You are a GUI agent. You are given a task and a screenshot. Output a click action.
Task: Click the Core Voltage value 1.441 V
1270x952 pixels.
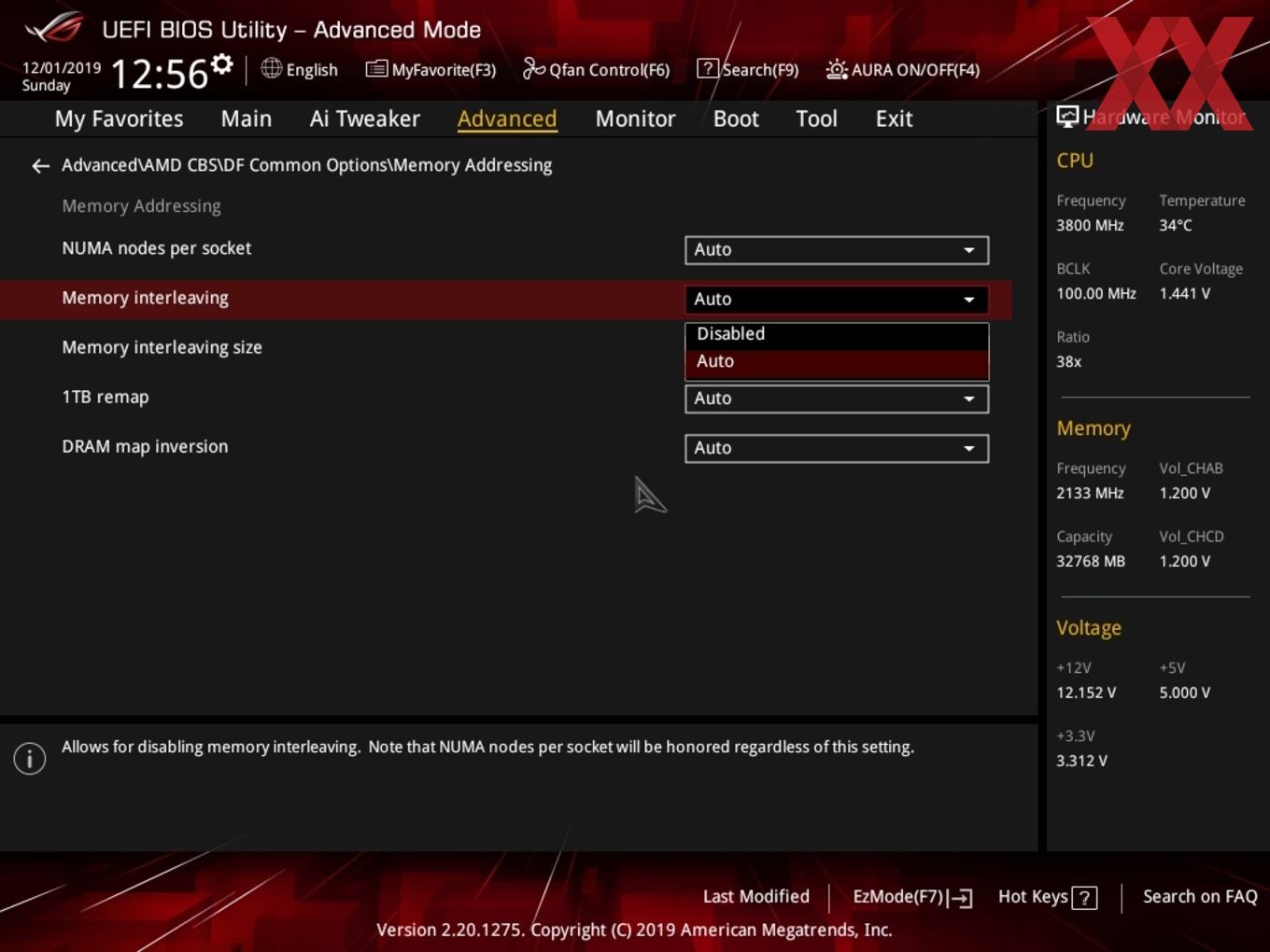[1184, 293]
